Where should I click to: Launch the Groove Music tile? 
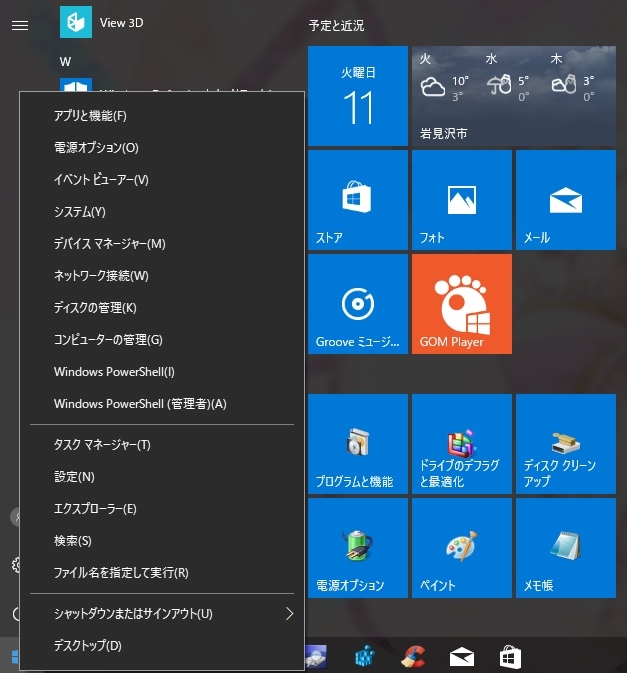pos(357,304)
